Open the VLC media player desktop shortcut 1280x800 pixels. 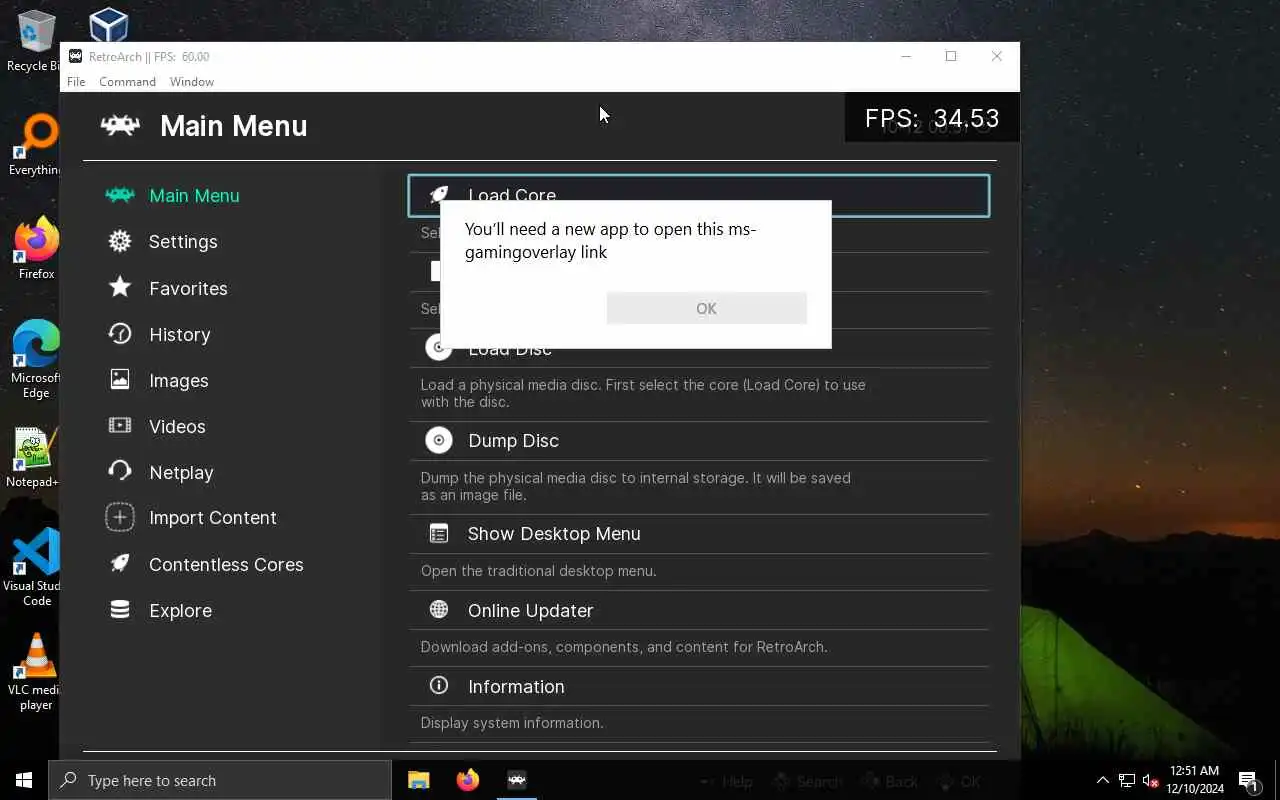click(36, 670)
